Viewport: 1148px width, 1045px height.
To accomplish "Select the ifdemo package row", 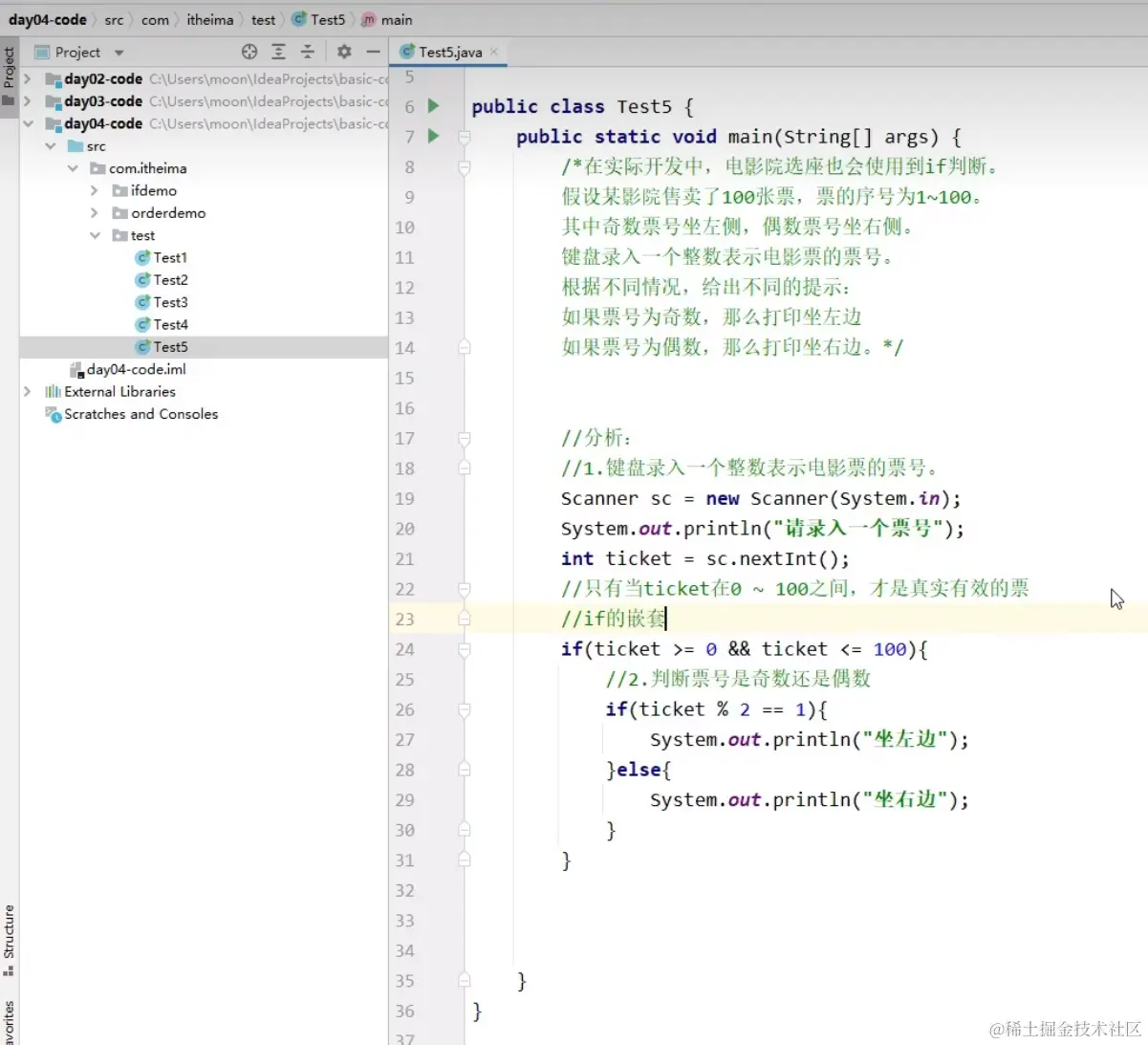I will 204,190.
